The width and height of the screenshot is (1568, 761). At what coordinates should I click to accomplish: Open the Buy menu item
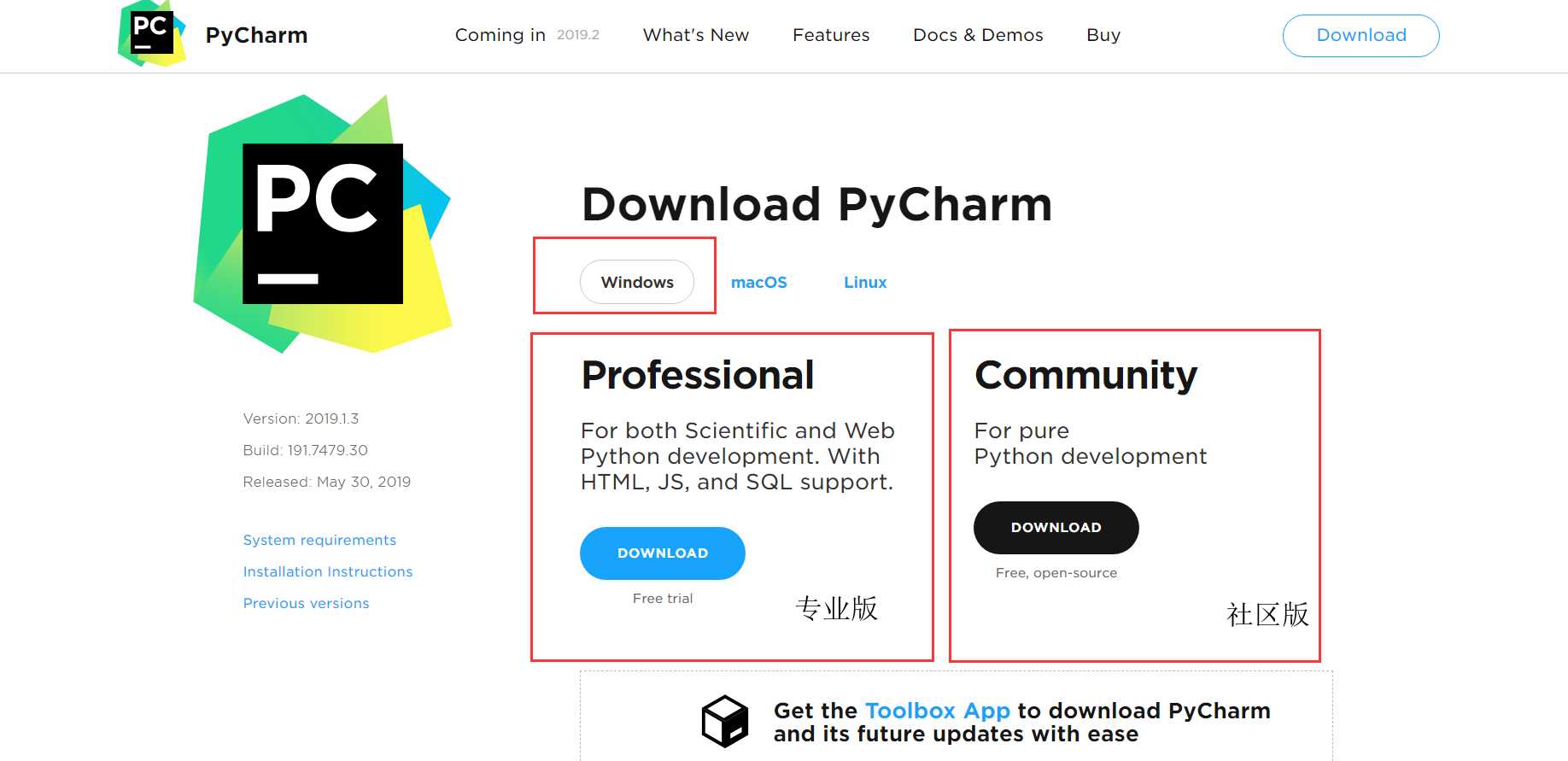pyautogui.click(x=1103, y=35)
